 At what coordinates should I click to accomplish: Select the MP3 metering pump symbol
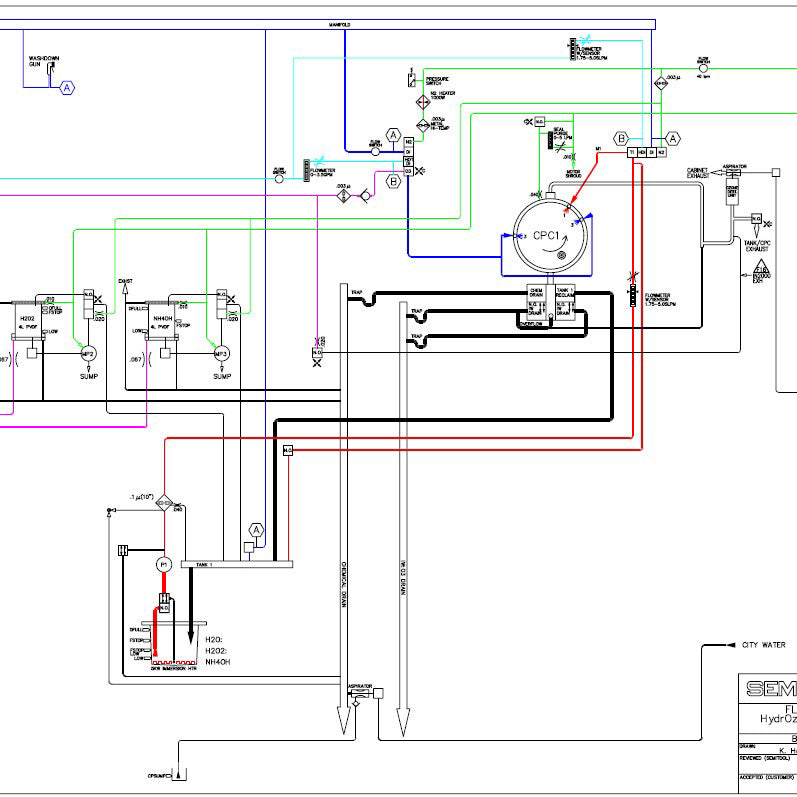[221, 354]
